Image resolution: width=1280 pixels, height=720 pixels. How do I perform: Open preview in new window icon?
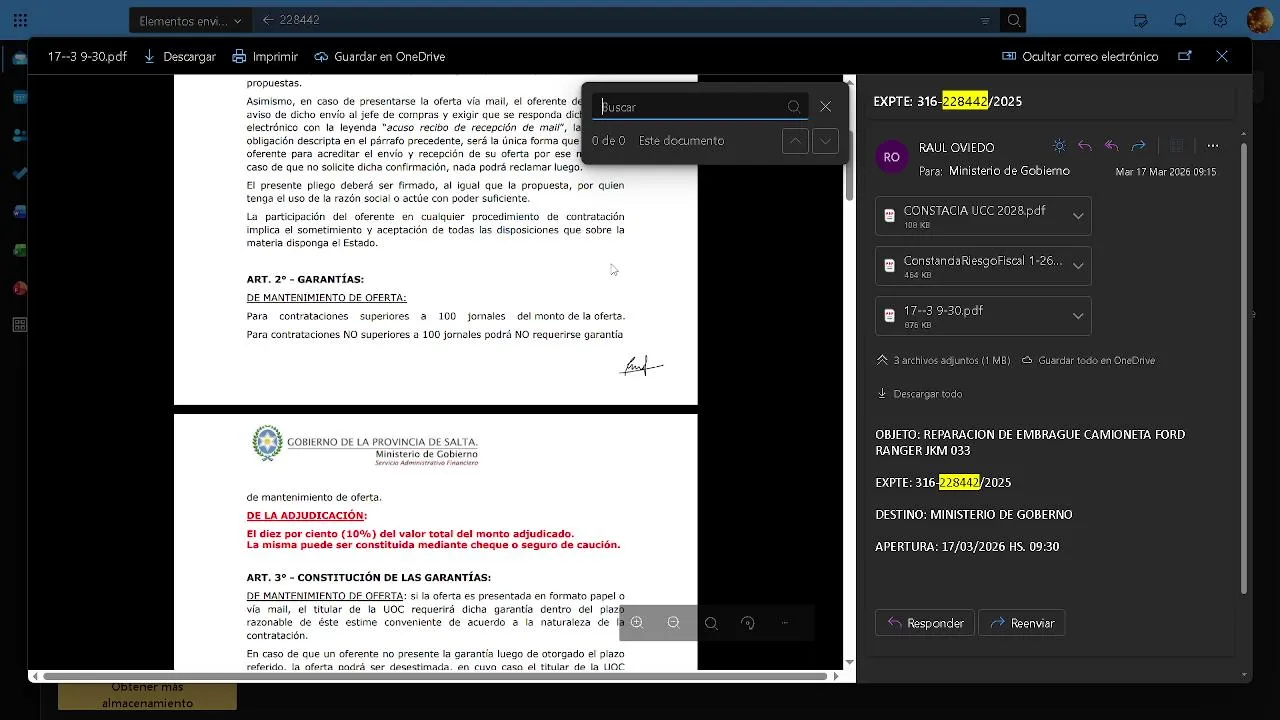click(x=1185, y=56)
